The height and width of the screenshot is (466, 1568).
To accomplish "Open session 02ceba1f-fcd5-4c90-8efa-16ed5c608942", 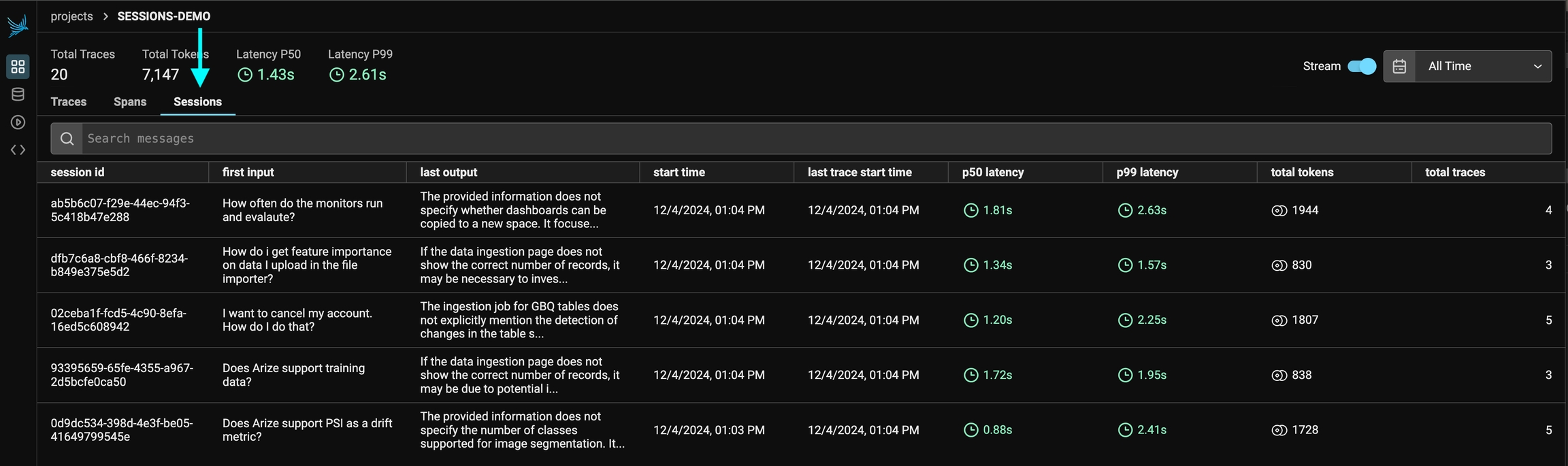I will (118, 320).
